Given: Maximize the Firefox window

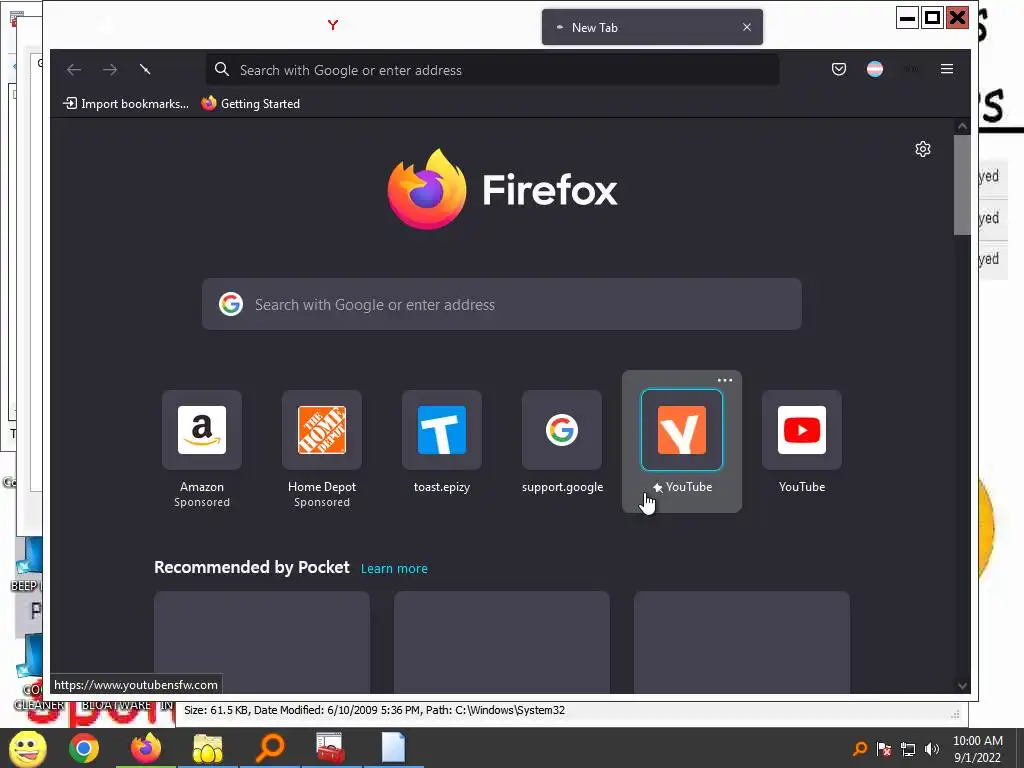Looking at the screenshot, I should click(933, 18).
